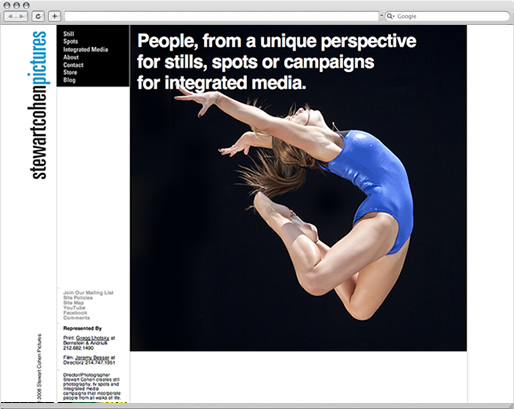The width and height of the screenshot is (514, 409).
Task: Click the stewartcohenpictures vertical logo
Action: [x=39, y=105]
